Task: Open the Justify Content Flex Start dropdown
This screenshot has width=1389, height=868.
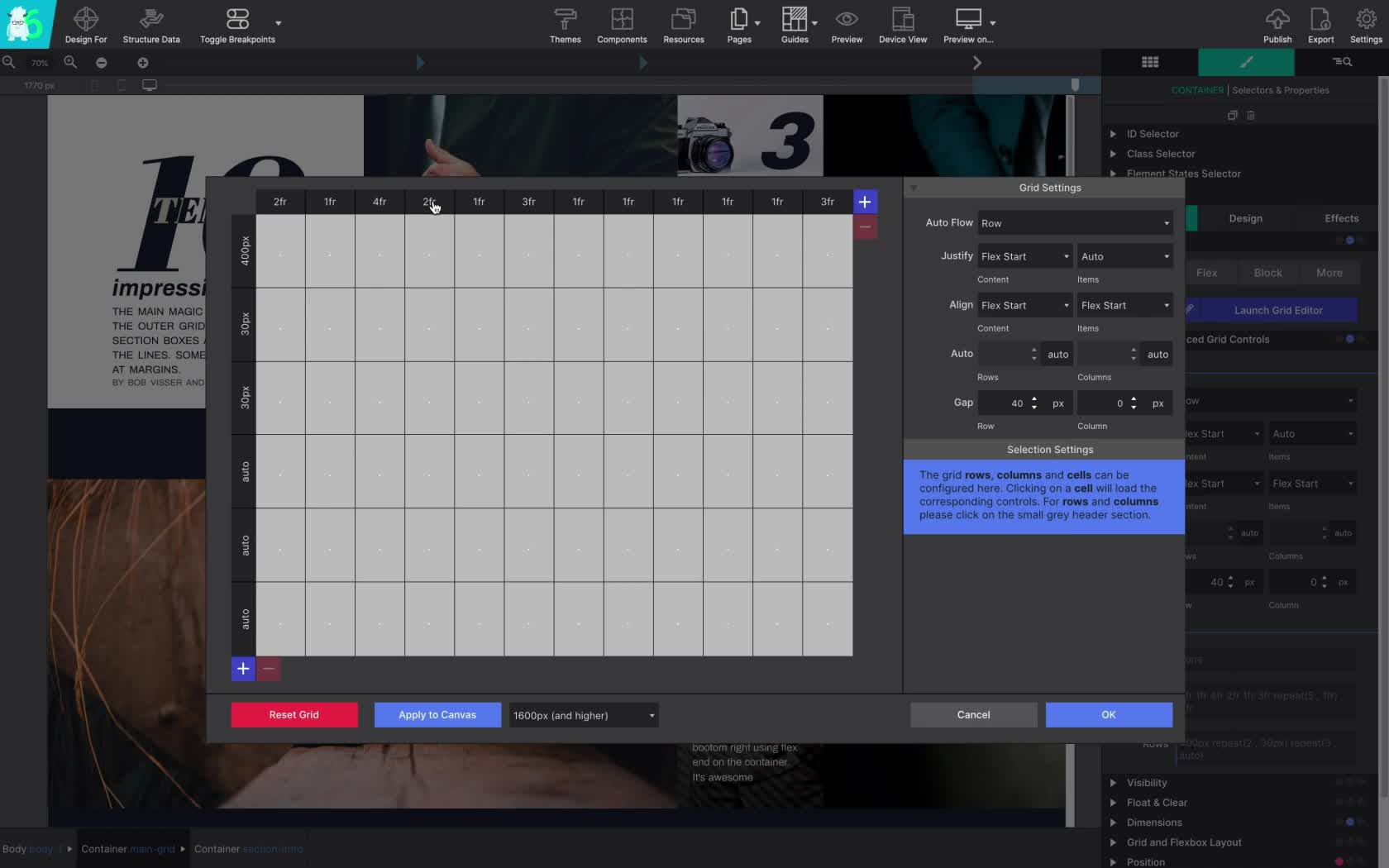Action: 1025,256
